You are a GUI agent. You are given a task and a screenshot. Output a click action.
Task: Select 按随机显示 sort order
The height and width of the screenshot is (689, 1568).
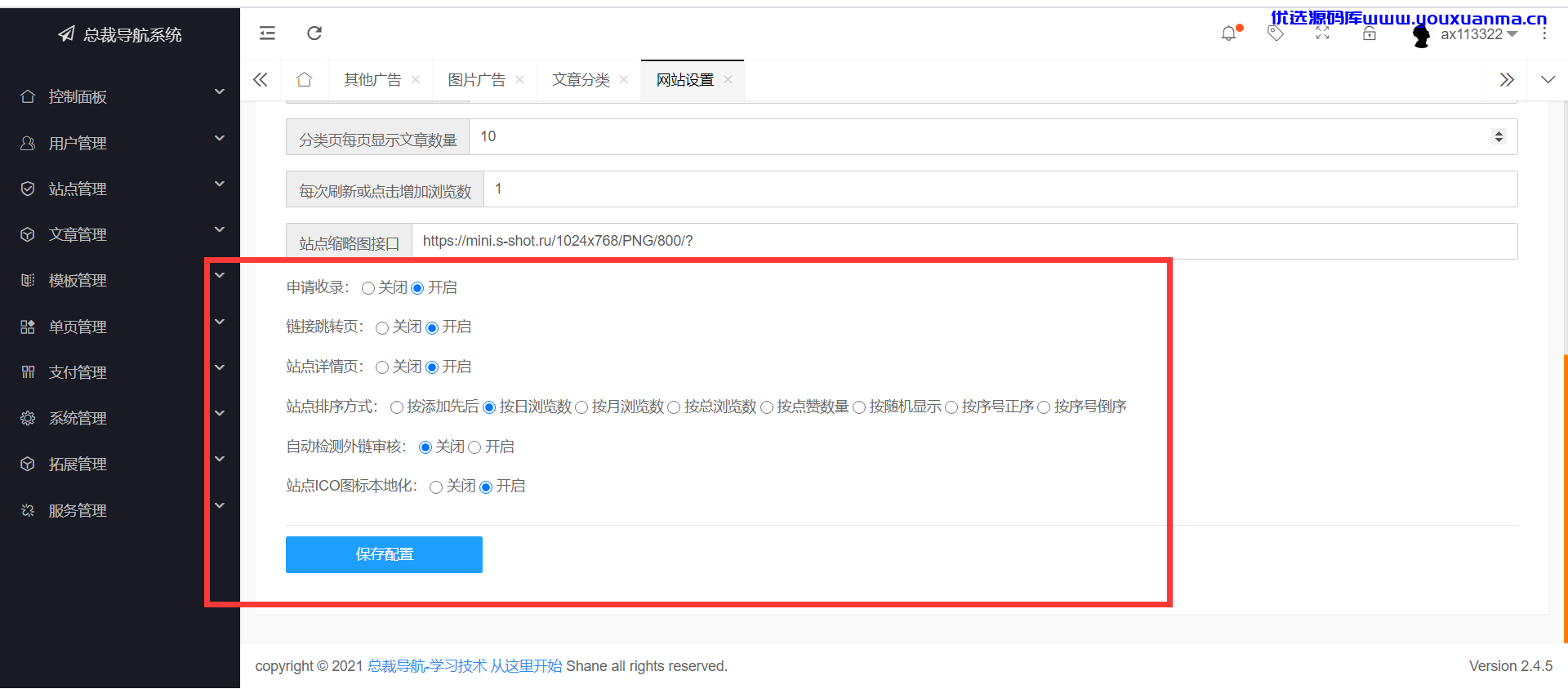pos(859,407)
